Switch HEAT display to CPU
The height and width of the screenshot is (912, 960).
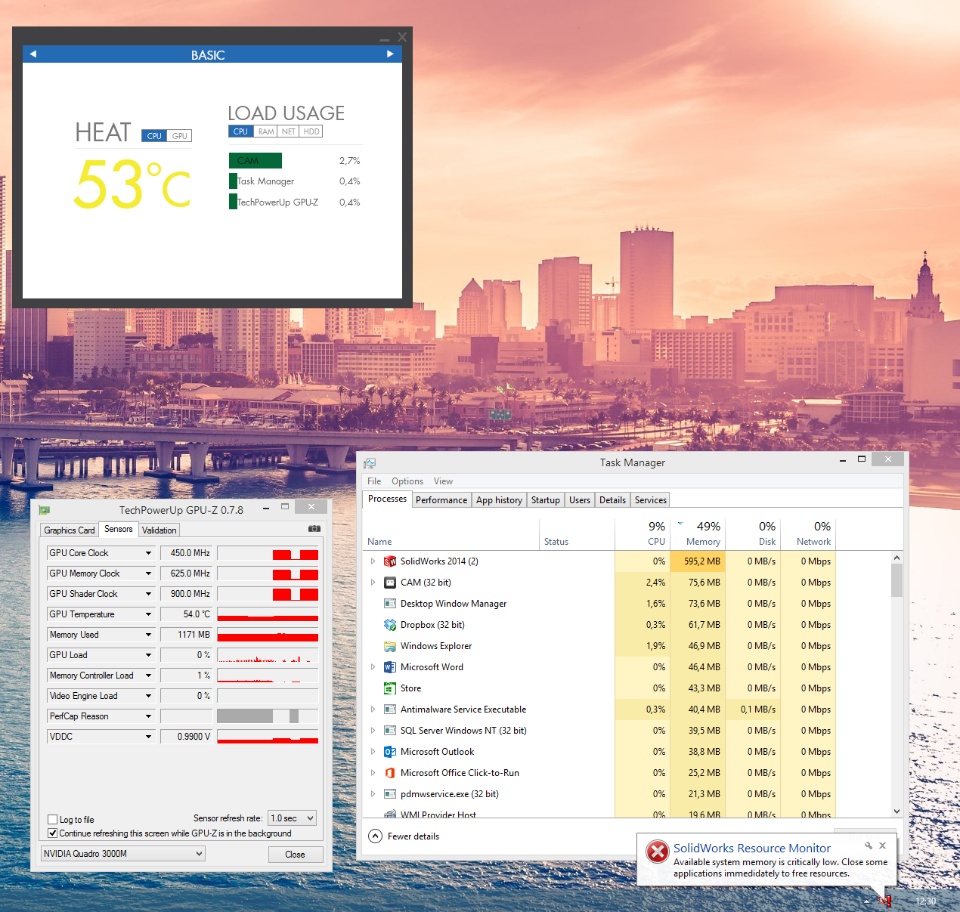click(x=154, y=136)
